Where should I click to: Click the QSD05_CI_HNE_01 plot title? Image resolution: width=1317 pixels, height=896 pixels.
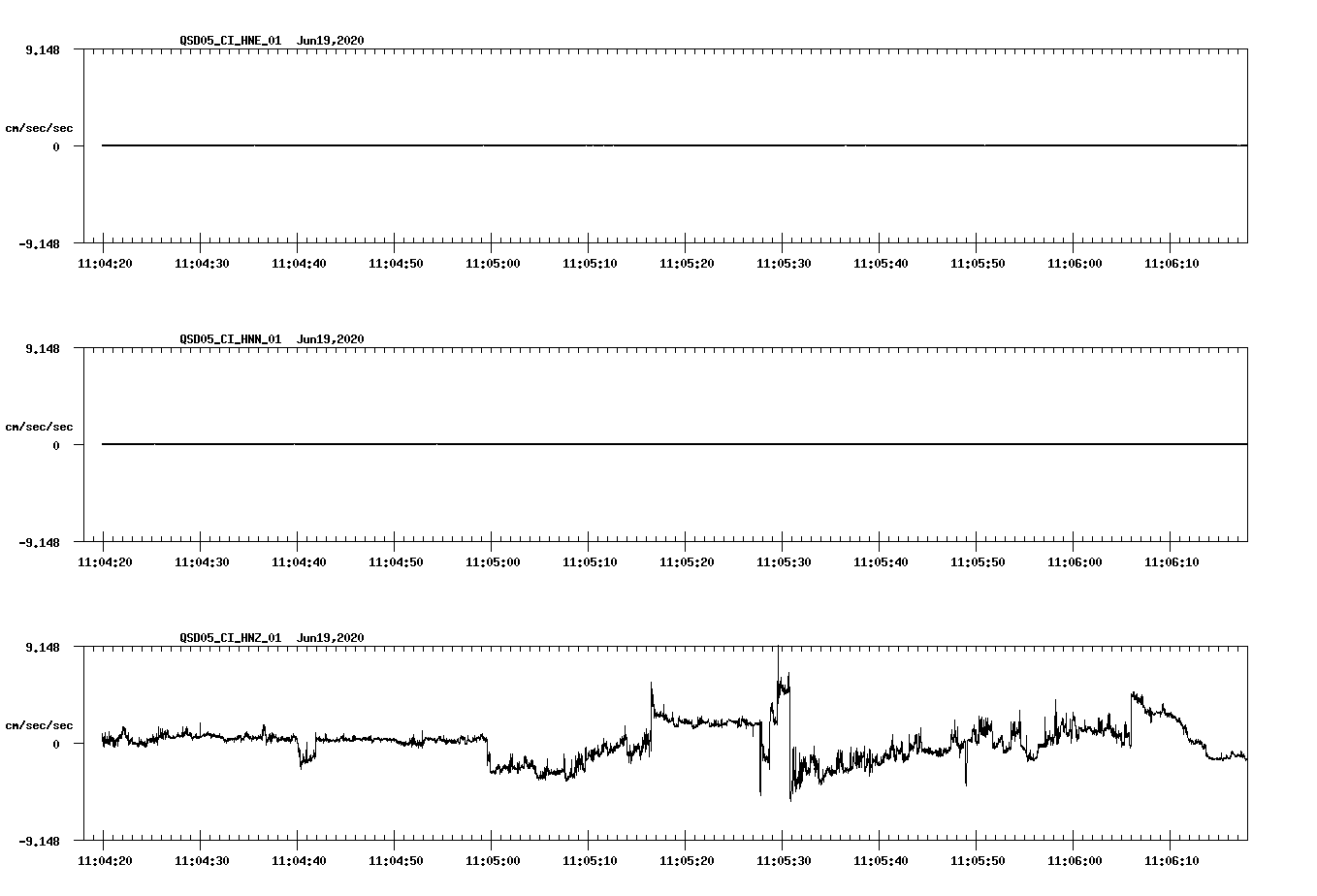(272, 40)
